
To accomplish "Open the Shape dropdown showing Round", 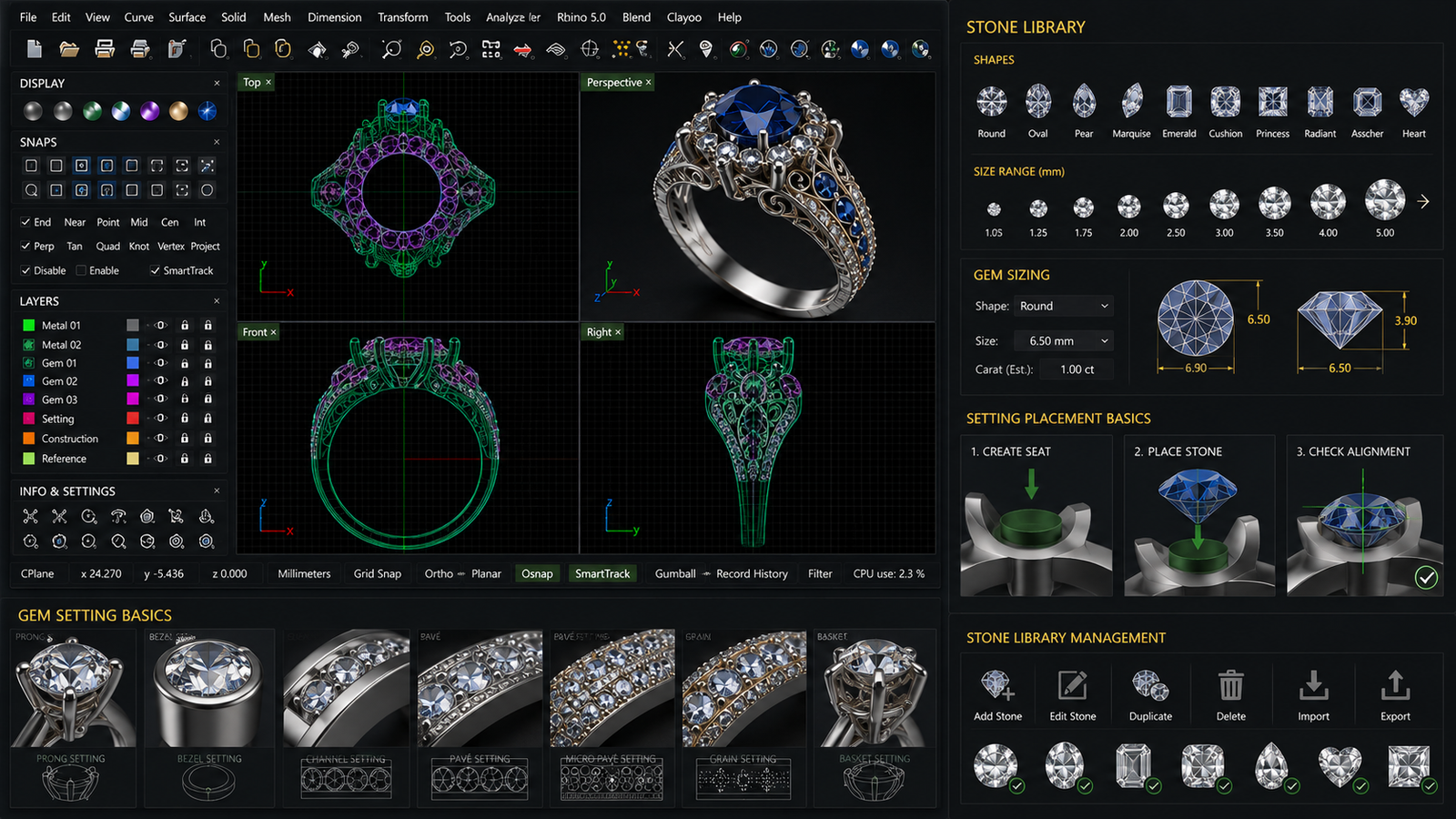I will pos(1064,306).
